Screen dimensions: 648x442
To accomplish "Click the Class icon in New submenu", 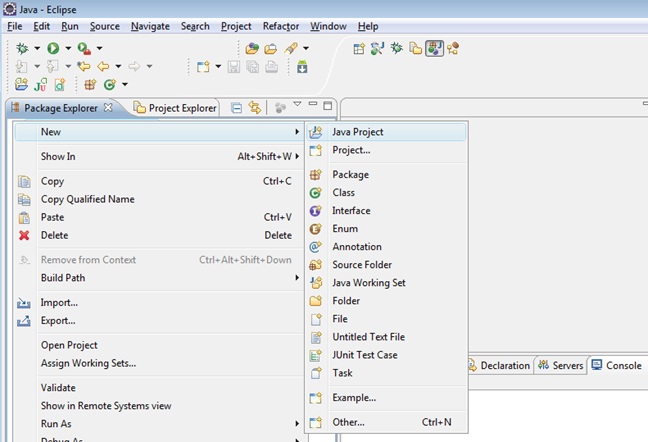I will point(315,193).
